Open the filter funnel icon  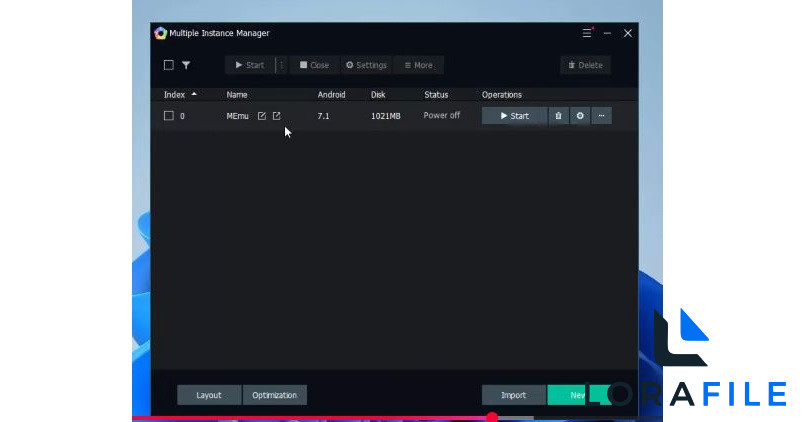(186, 65)
